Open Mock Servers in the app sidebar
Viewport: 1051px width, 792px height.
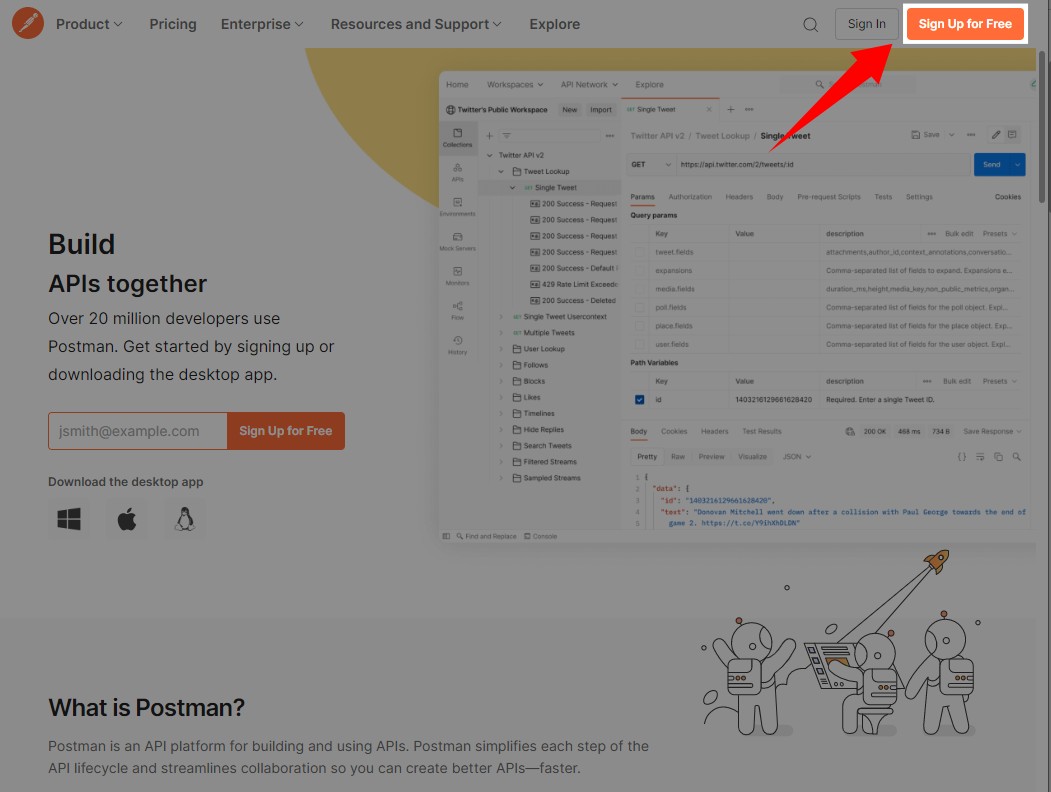click(458, 241)
